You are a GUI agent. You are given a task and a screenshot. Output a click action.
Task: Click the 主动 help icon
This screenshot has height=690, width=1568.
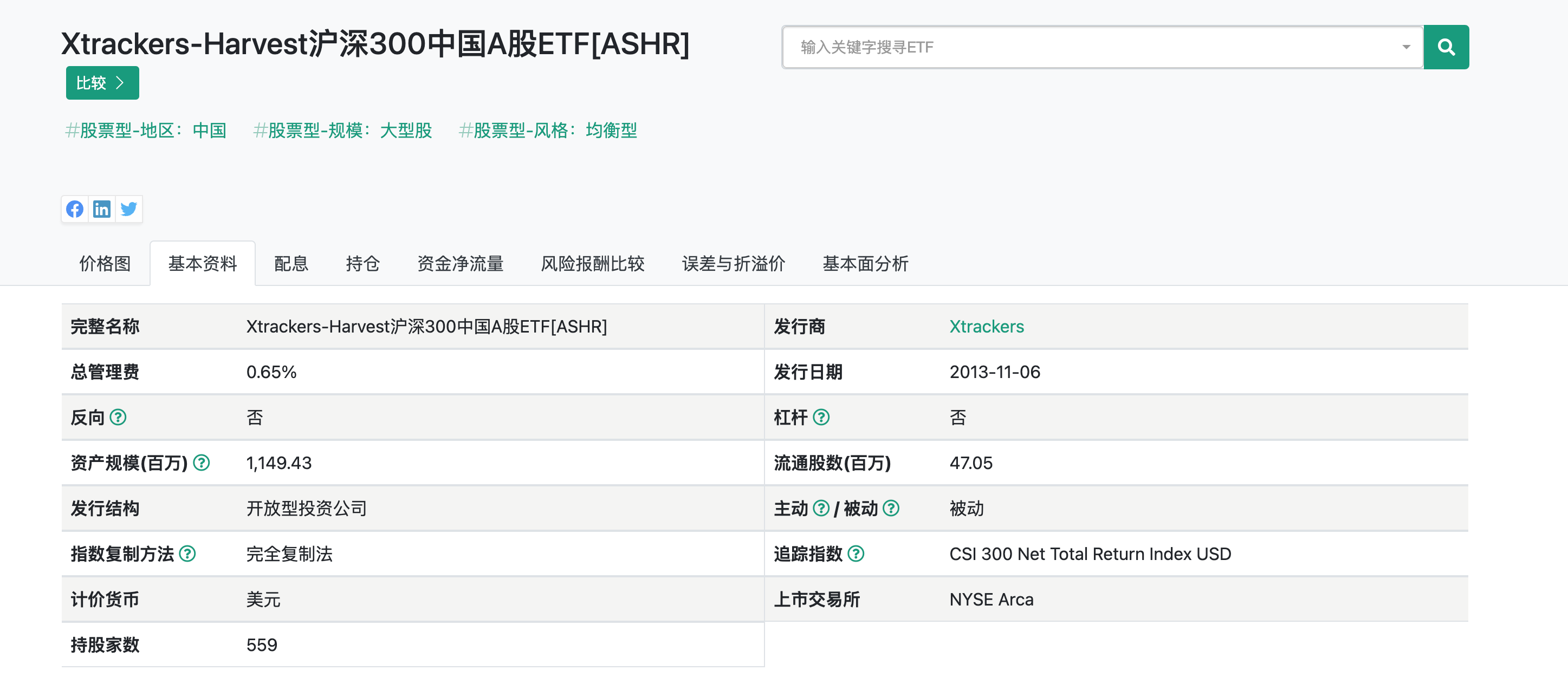pyautogui.click(x=820, y=508)
